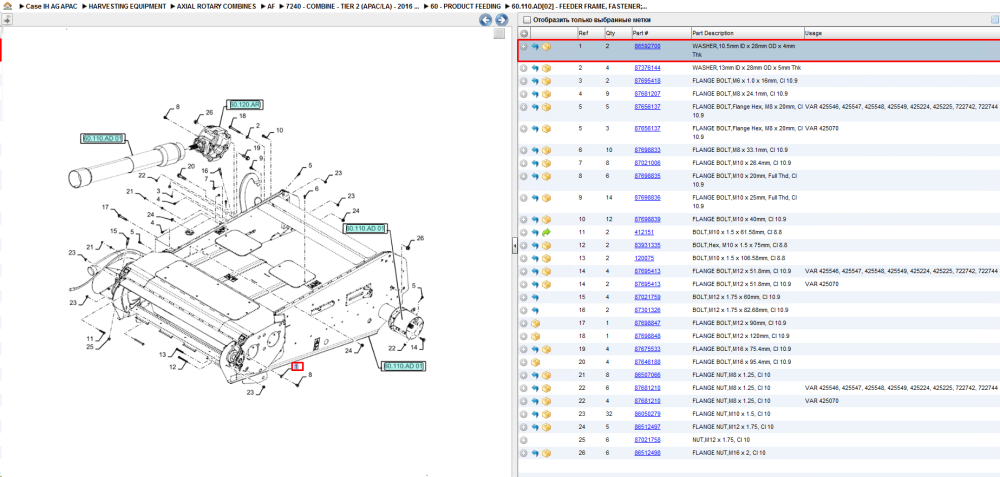Screen dimensions: 1000x477
Task: Sort by Qty column header
Action: [x=610, y=33]
